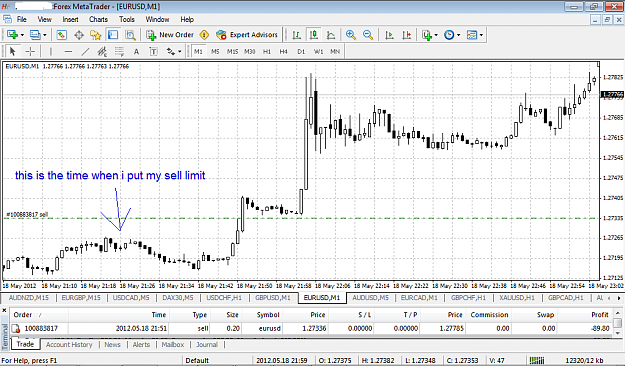
Task: Select the vertical line drawing tool
Action: point(50,51)
